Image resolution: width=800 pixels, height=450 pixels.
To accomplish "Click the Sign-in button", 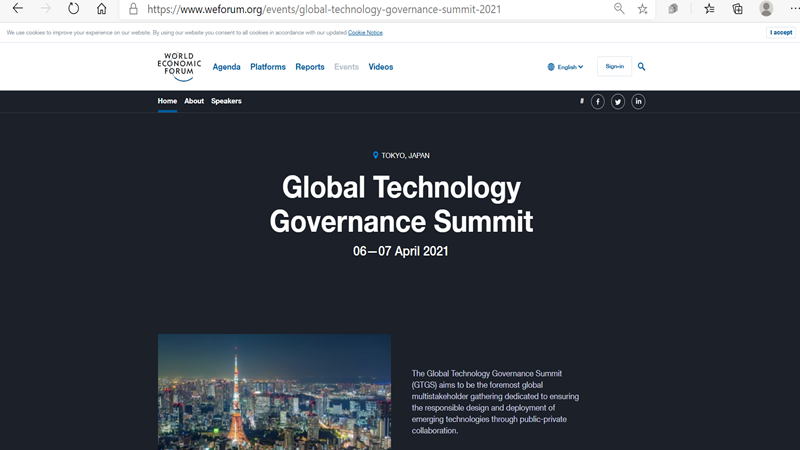I will [x=614, y=66].
